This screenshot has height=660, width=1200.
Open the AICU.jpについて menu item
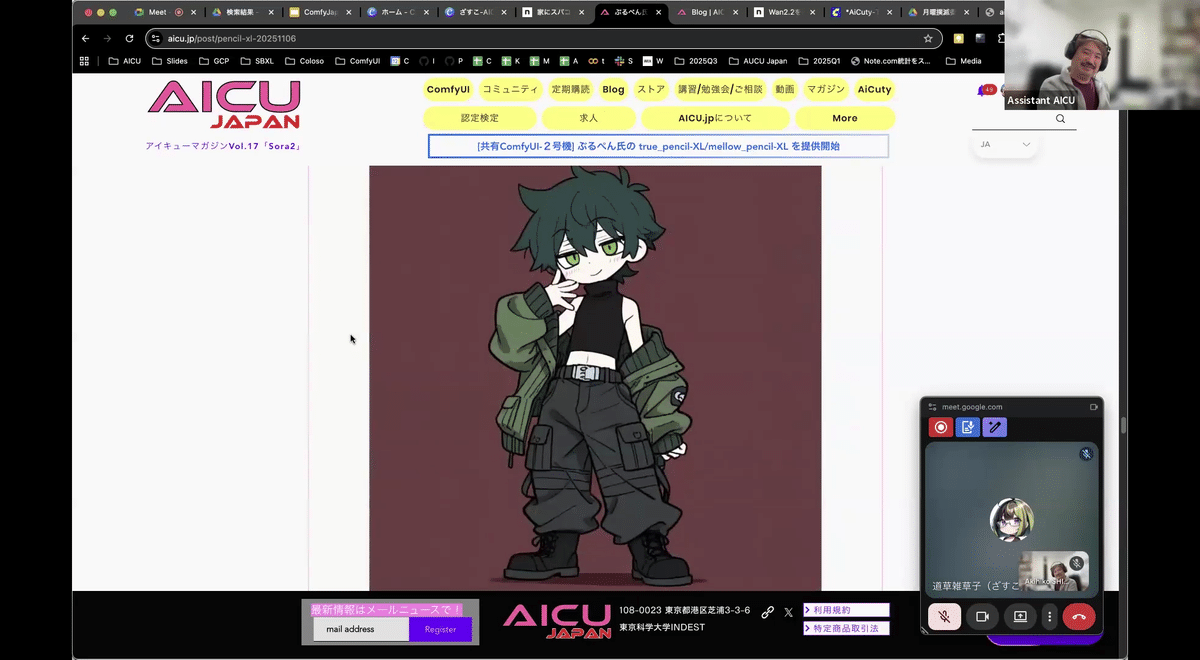click(x=715, y=118)
